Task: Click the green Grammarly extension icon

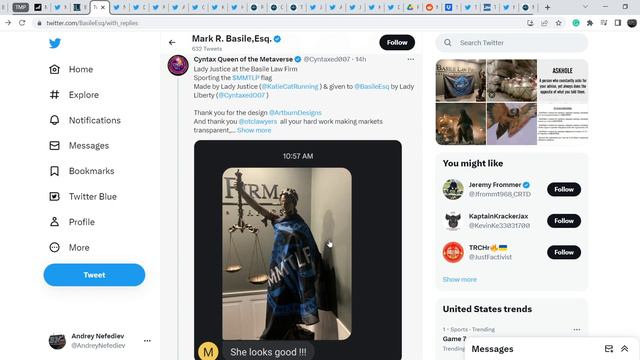Action: click(576, 23)
